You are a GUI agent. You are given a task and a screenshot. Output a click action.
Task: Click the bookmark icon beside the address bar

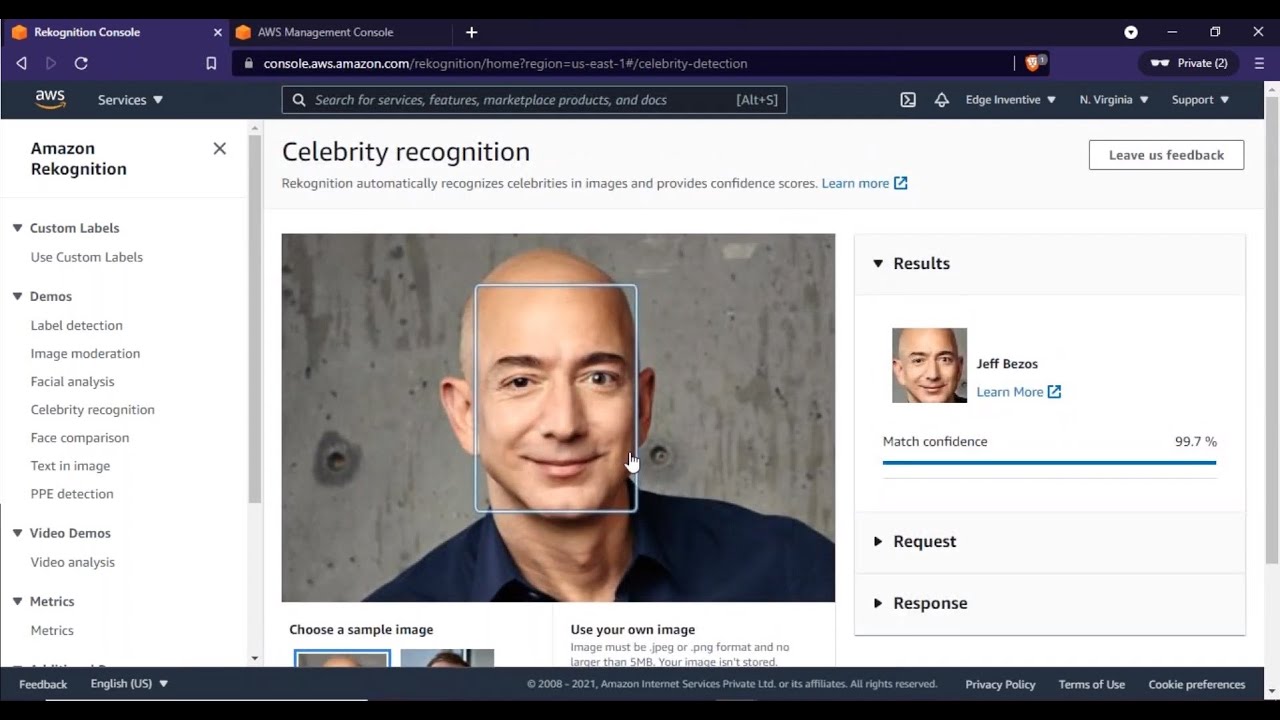pos(211,63)
